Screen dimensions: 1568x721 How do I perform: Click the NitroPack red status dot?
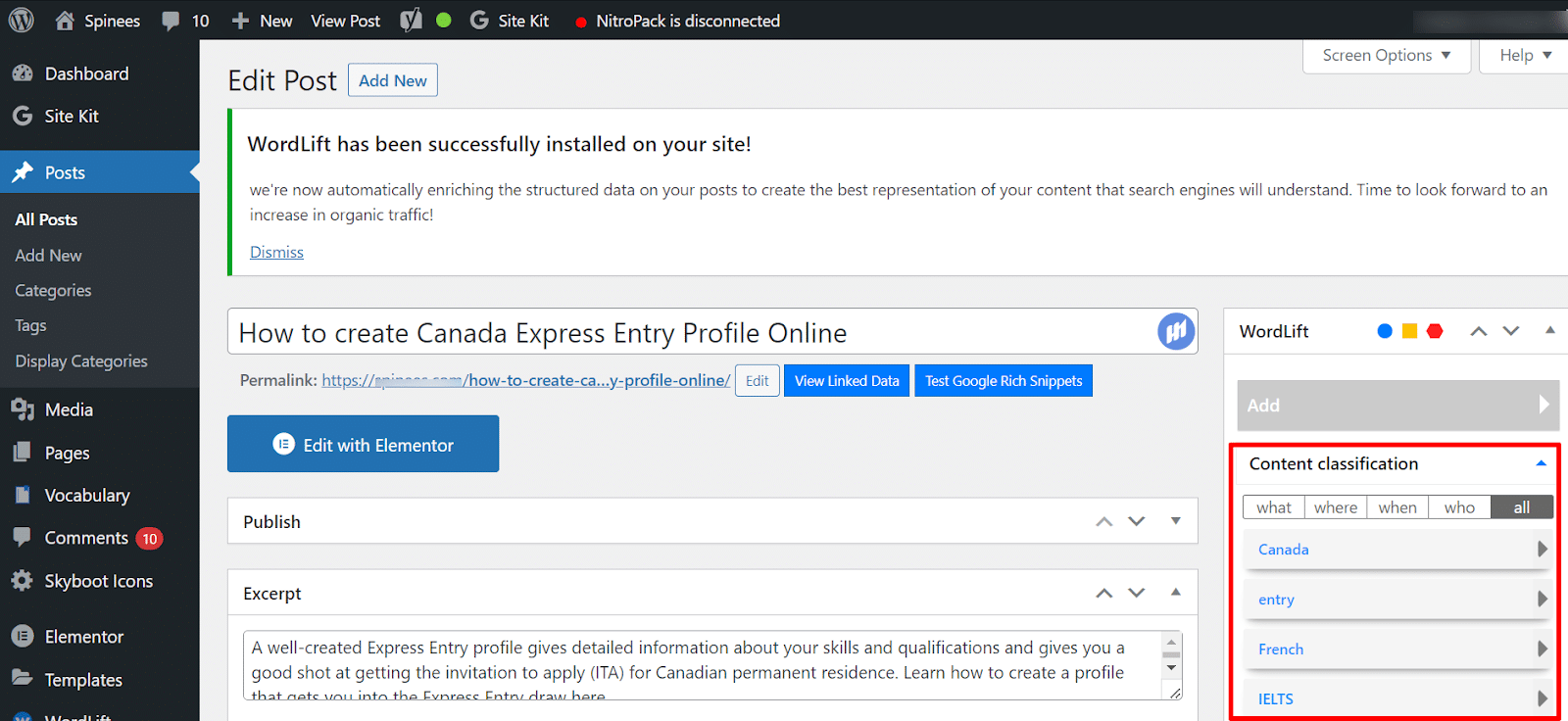581,22
